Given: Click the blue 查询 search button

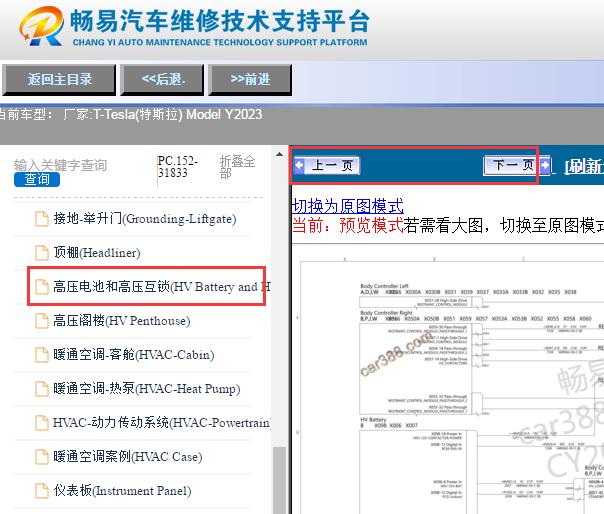Looking at the screenshot, I should click(37, 180).
